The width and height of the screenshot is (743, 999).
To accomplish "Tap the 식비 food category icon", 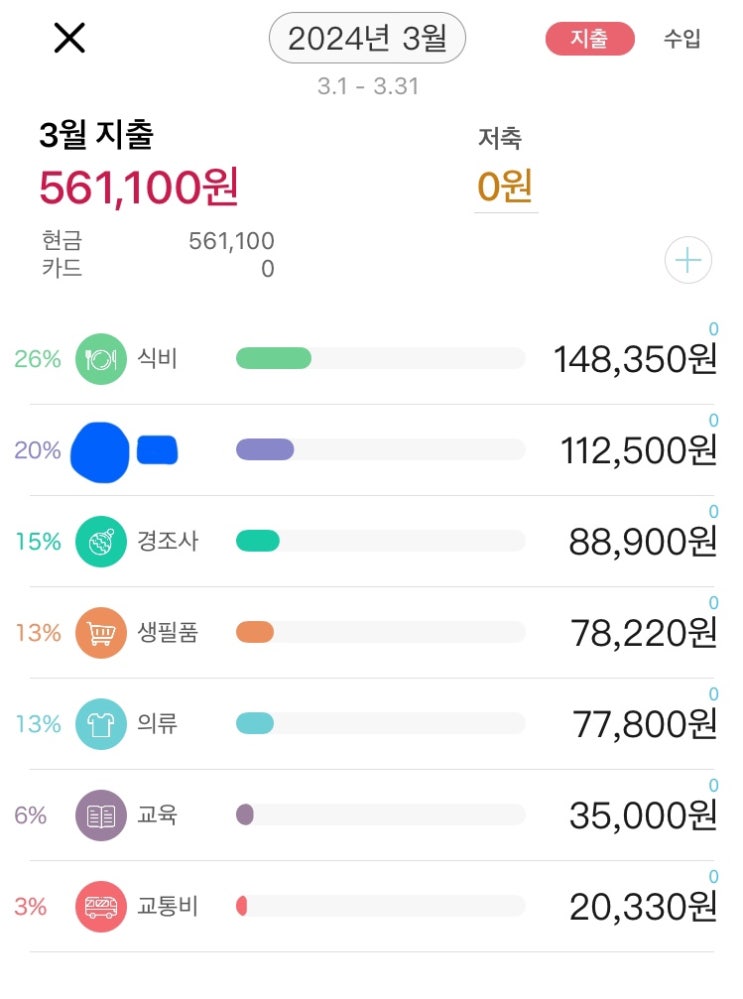I will point(101,358).
